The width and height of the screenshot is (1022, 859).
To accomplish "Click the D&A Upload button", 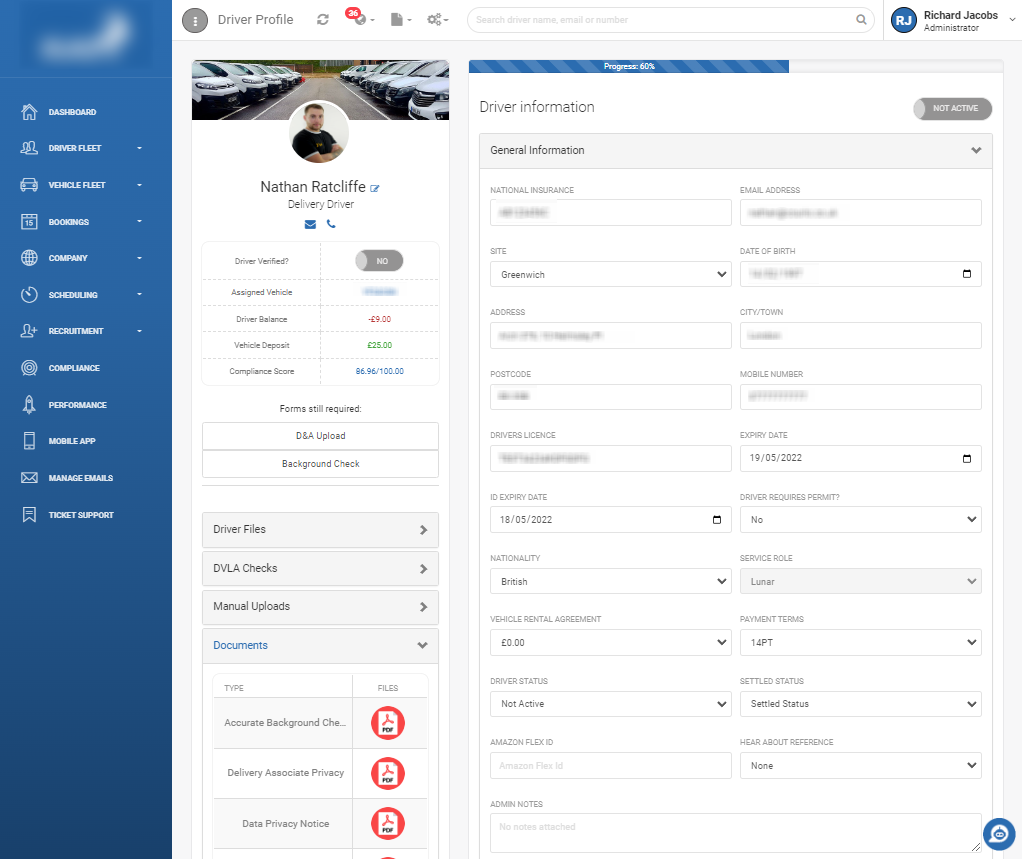I will coord(320,435).
